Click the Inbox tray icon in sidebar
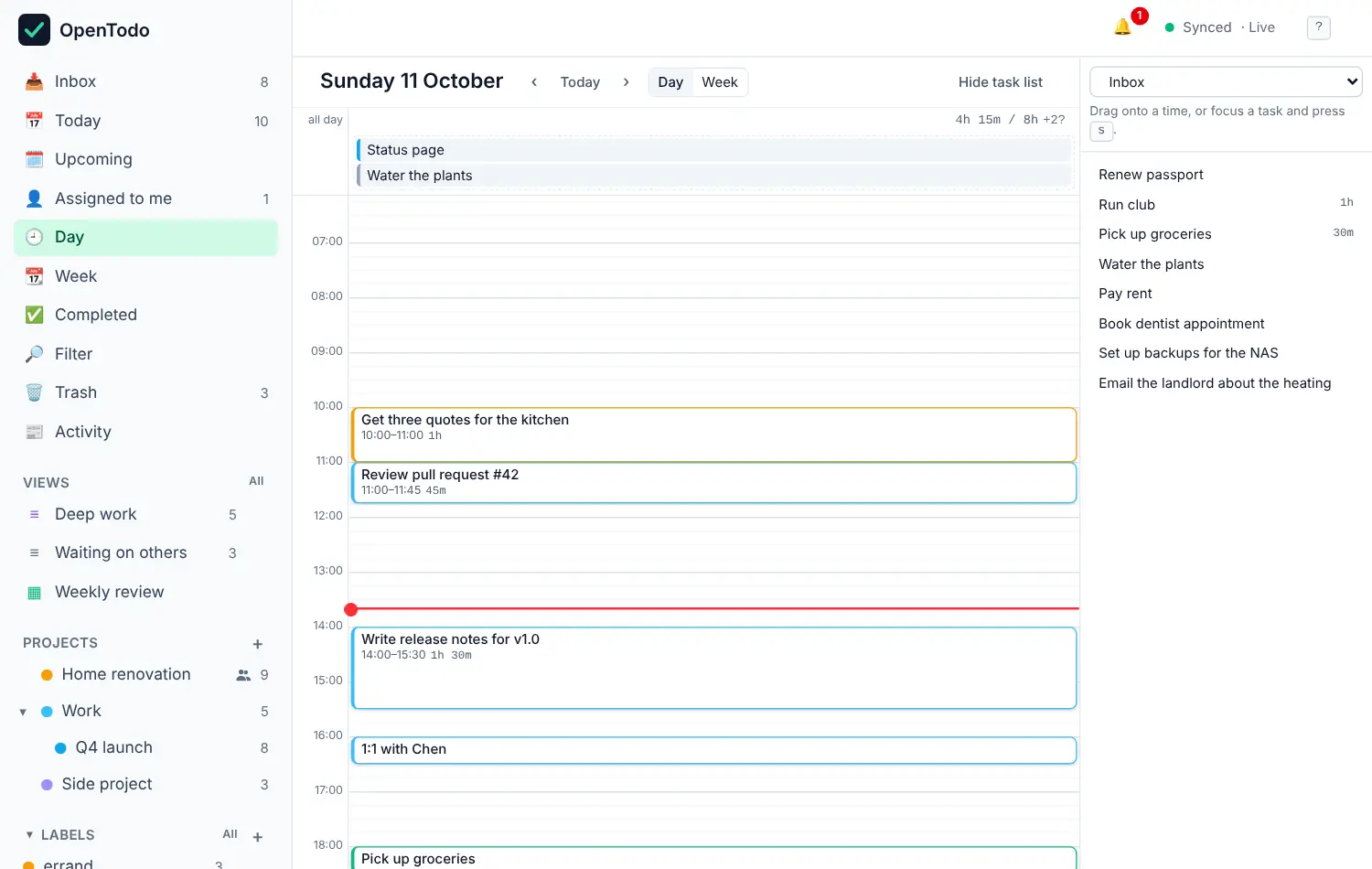 (x=34, y=81)
